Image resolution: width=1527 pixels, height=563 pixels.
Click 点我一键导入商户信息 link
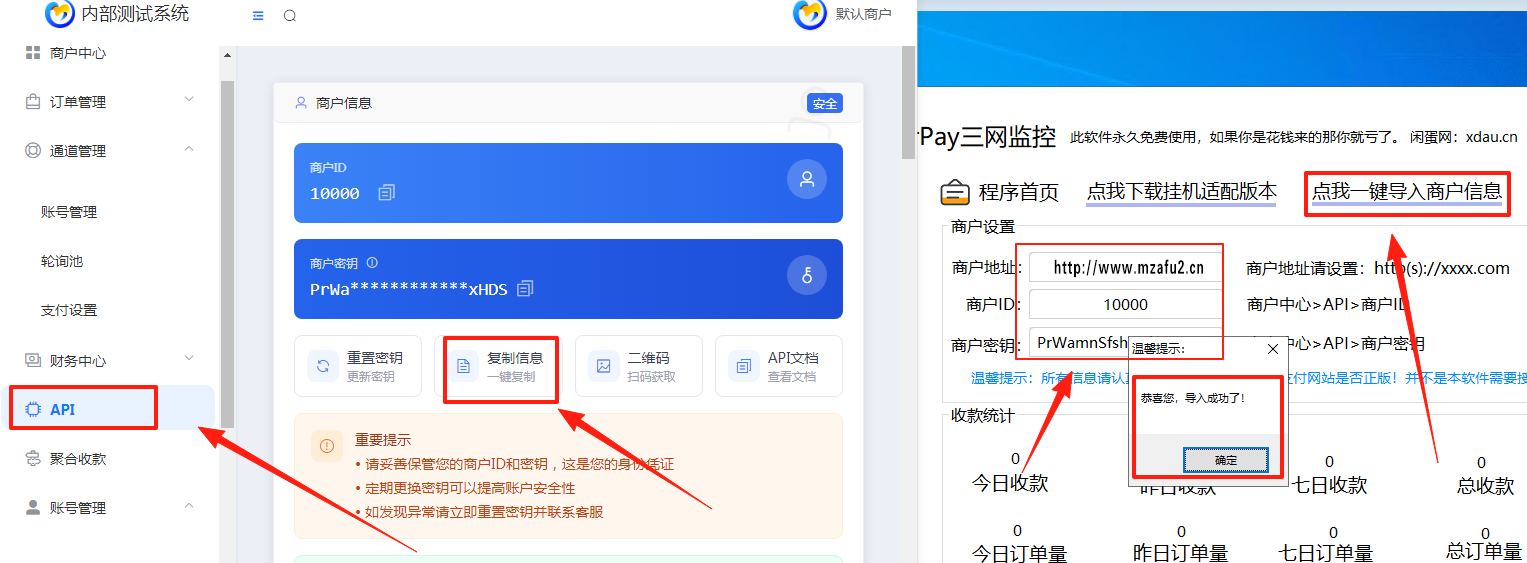tap(1407, 192)
